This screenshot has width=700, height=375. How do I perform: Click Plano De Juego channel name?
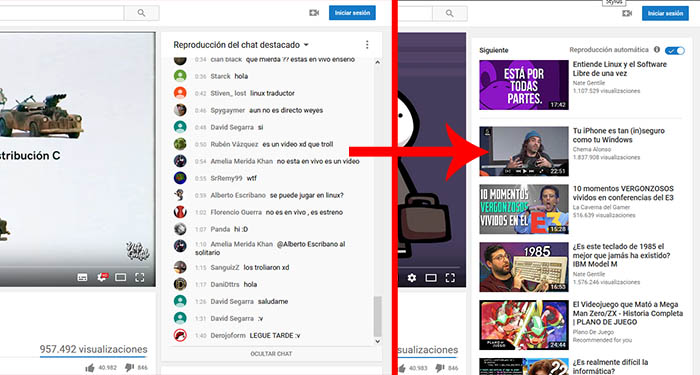coord(593,332)
